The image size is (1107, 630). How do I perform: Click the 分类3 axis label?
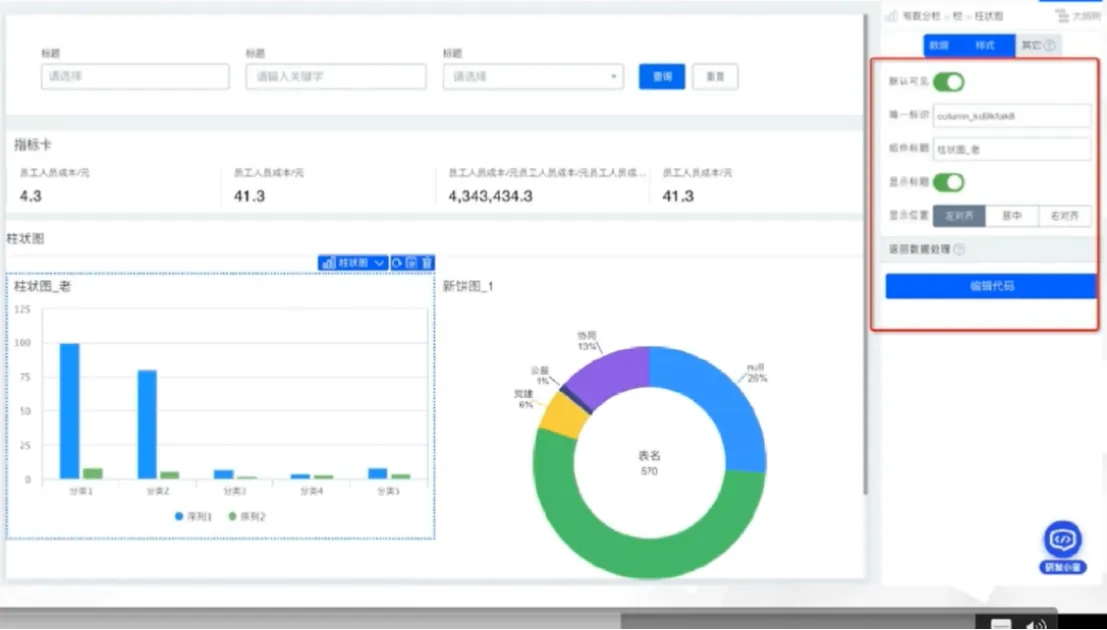tap(234, 491)
